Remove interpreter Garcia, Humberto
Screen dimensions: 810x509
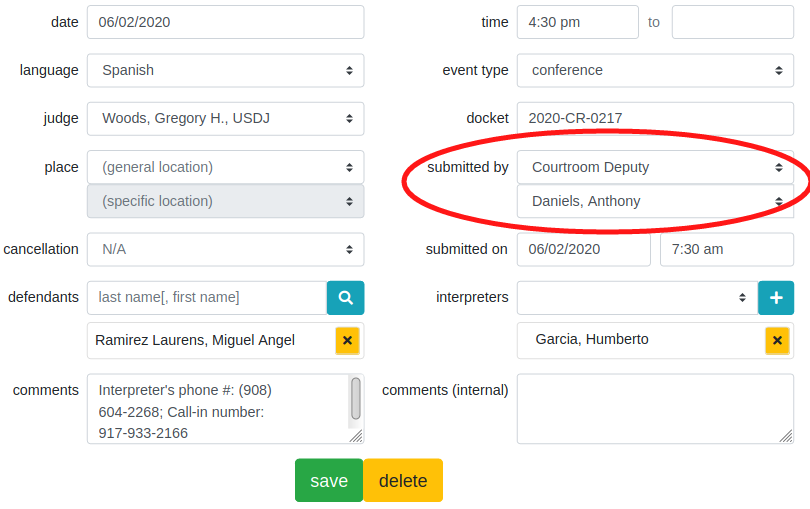click(x=777, y=340)
